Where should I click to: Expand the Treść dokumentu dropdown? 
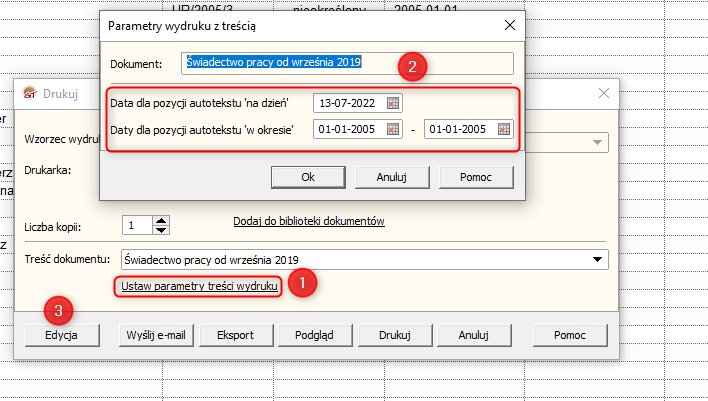click(597, 260)
